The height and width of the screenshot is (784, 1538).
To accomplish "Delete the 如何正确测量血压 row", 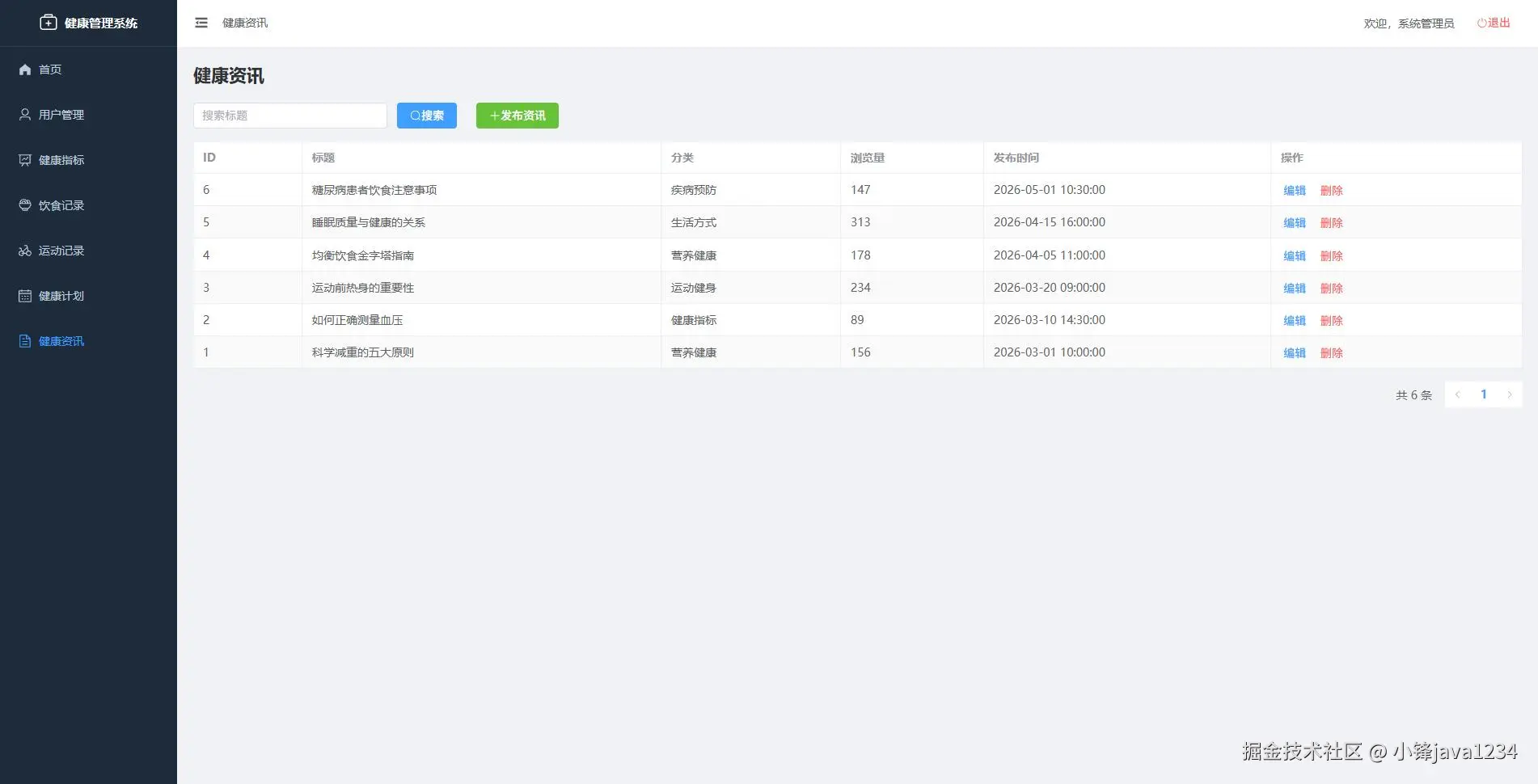I will (1332, 321).
